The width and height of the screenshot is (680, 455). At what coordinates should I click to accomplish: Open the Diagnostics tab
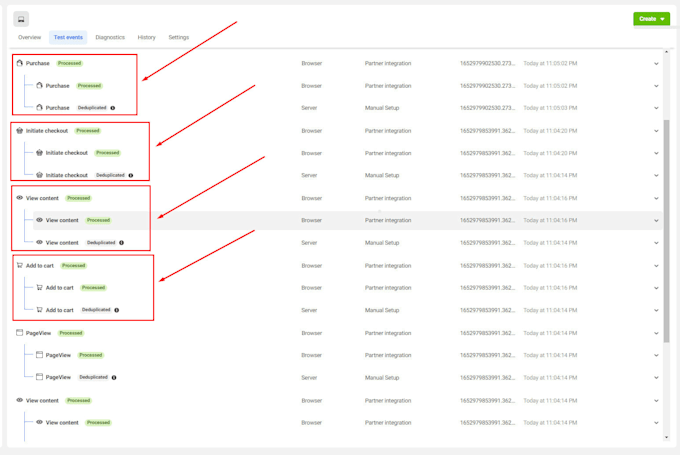click(110, 37)
